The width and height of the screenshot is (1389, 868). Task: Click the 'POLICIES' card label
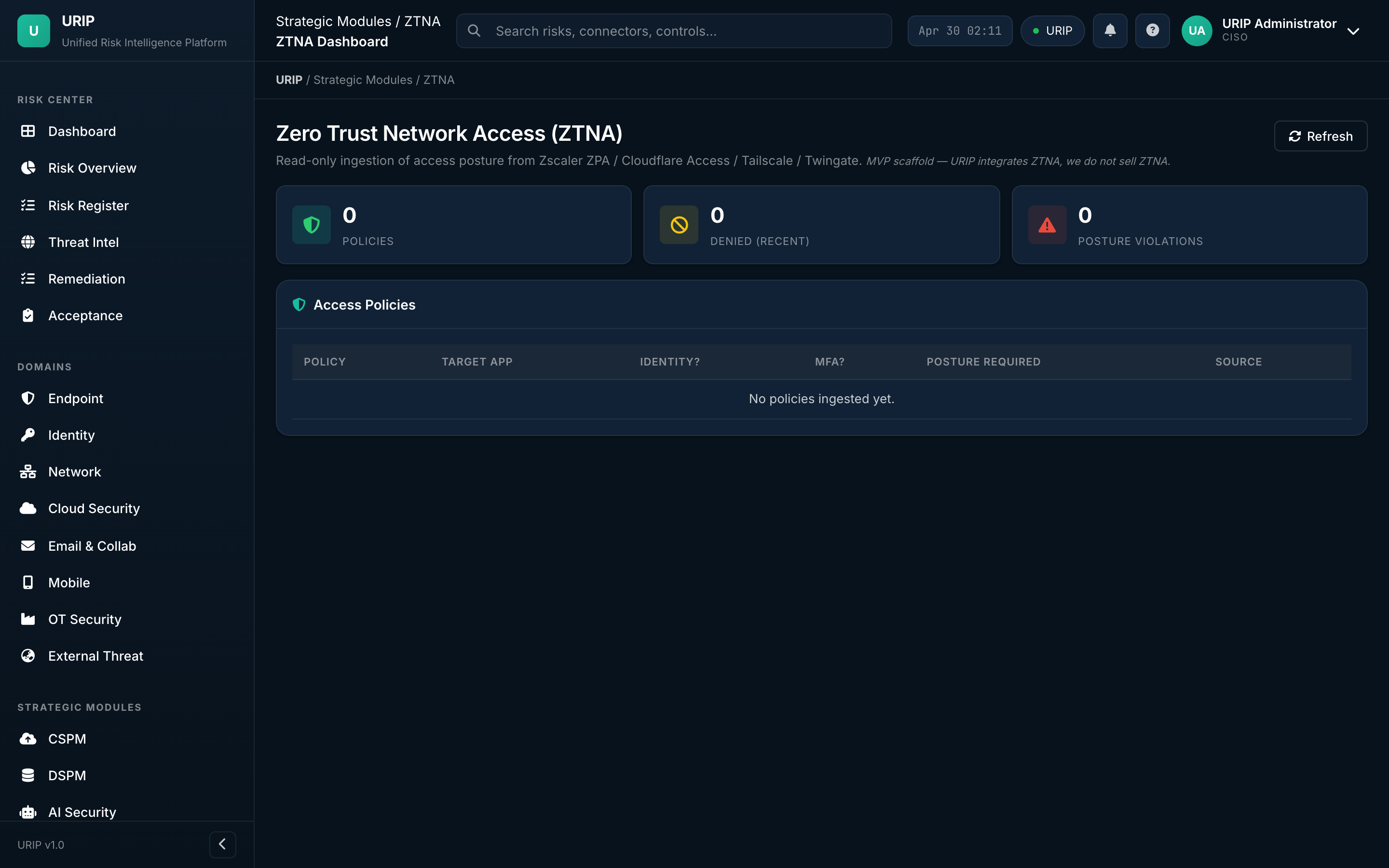pyautogui.click(x=368, y=241)
